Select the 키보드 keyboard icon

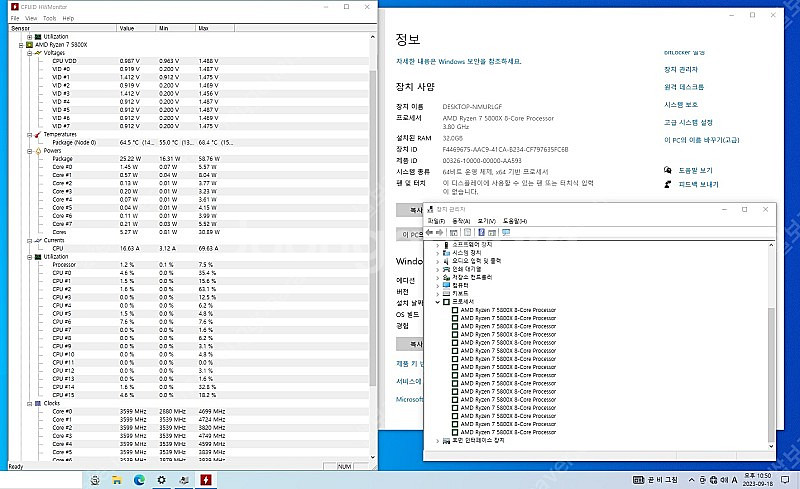446,294
